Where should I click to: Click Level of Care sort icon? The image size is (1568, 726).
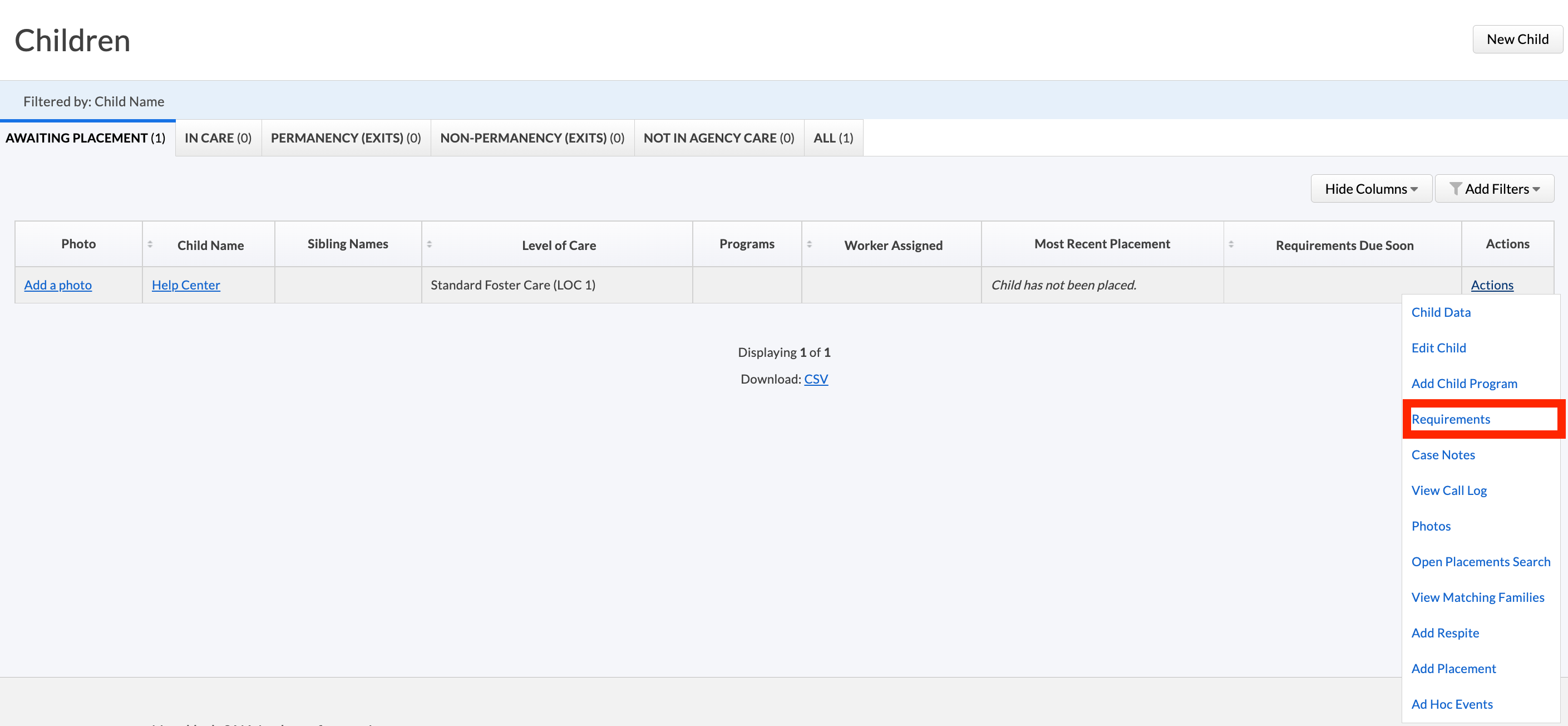point(429,244)
